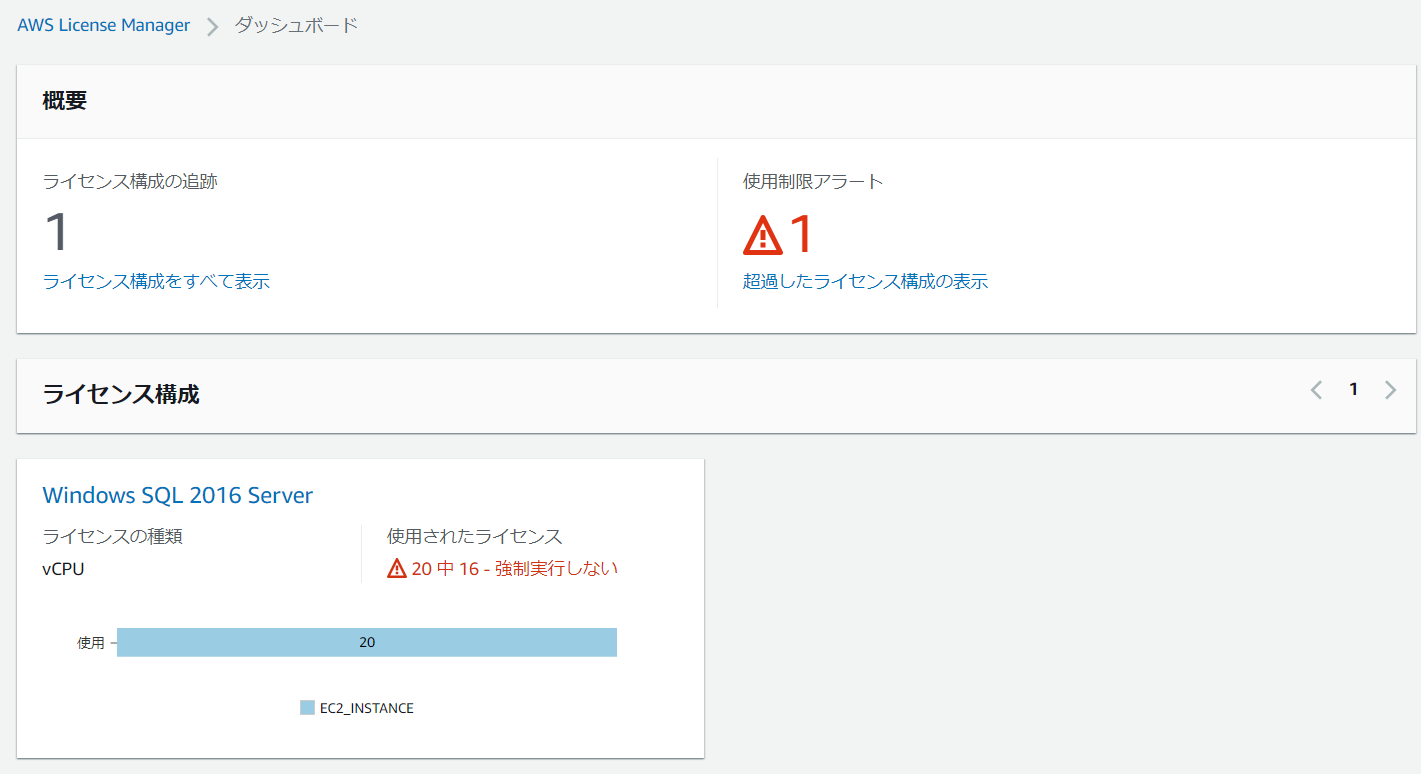Open the Windows SQL 2016 Server configuration
The width and height of the screenshot is (1421, 774).
pos(178,495)
